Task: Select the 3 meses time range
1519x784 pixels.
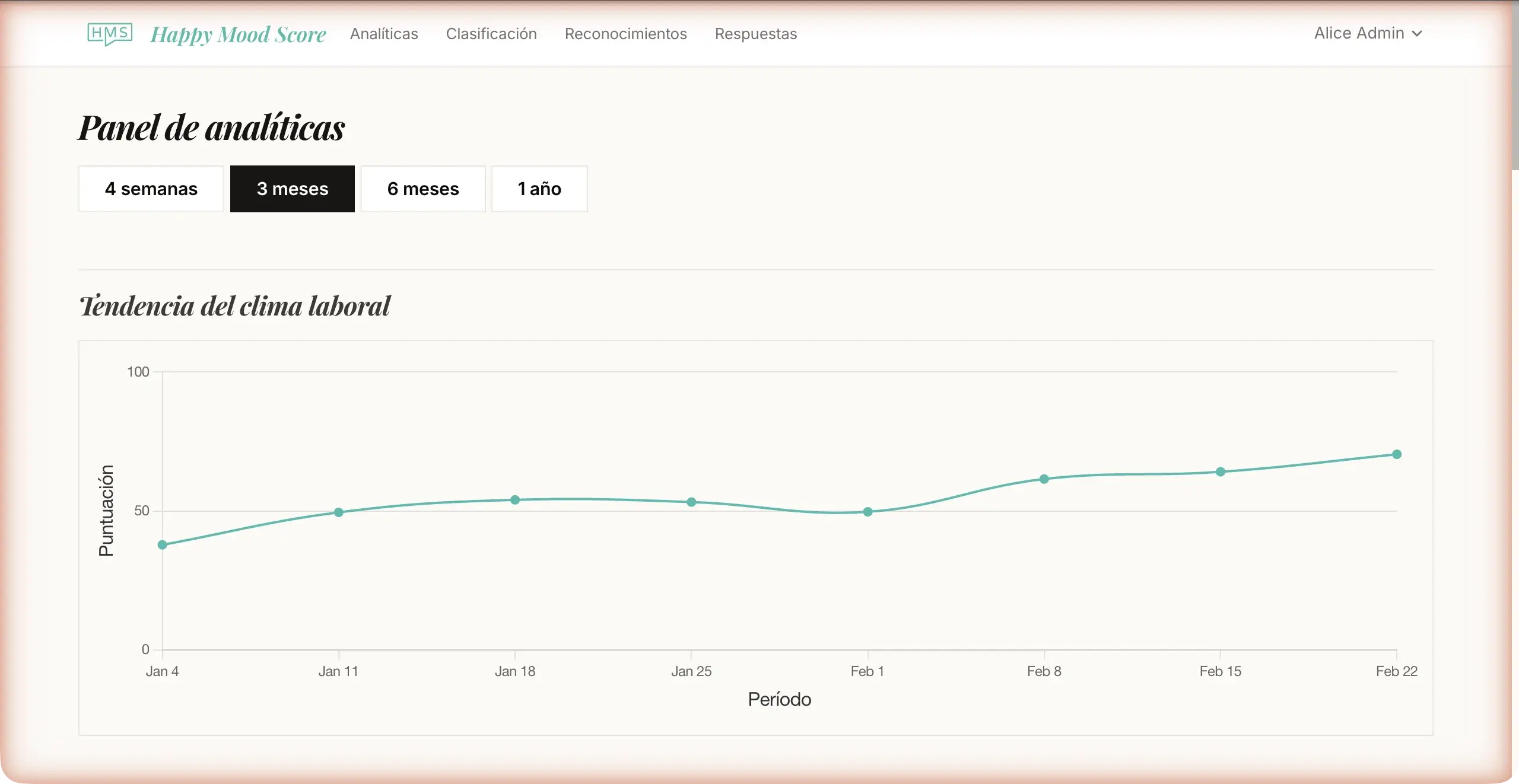Action: 293,189
